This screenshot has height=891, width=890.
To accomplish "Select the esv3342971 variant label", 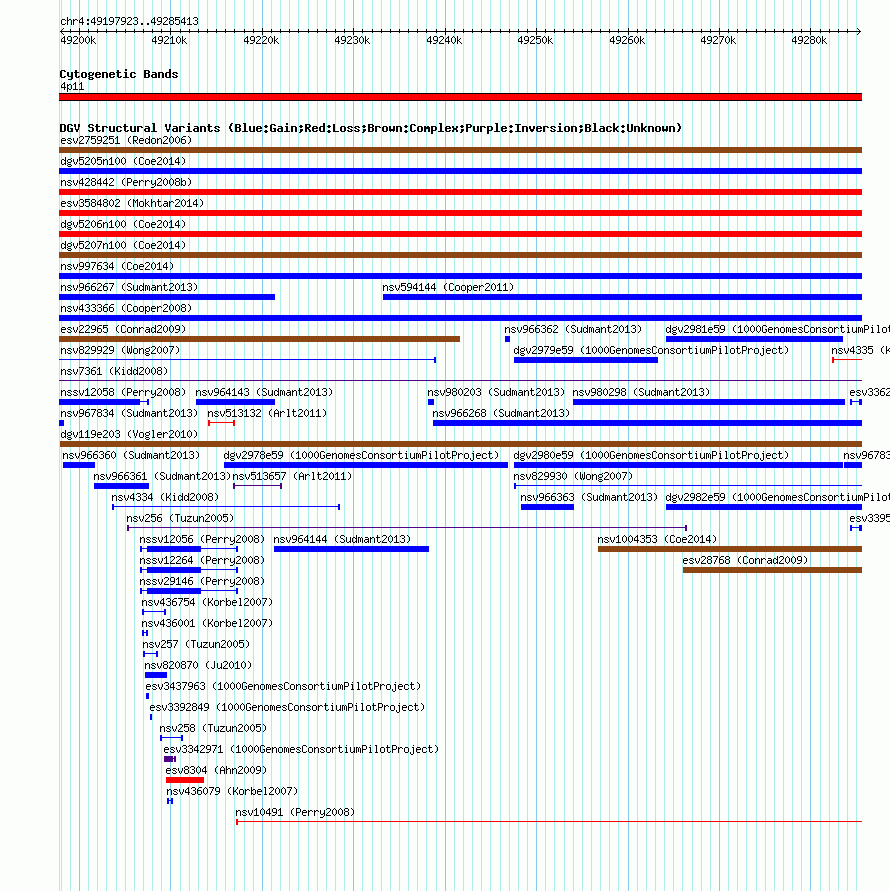I will coord(301,750).
